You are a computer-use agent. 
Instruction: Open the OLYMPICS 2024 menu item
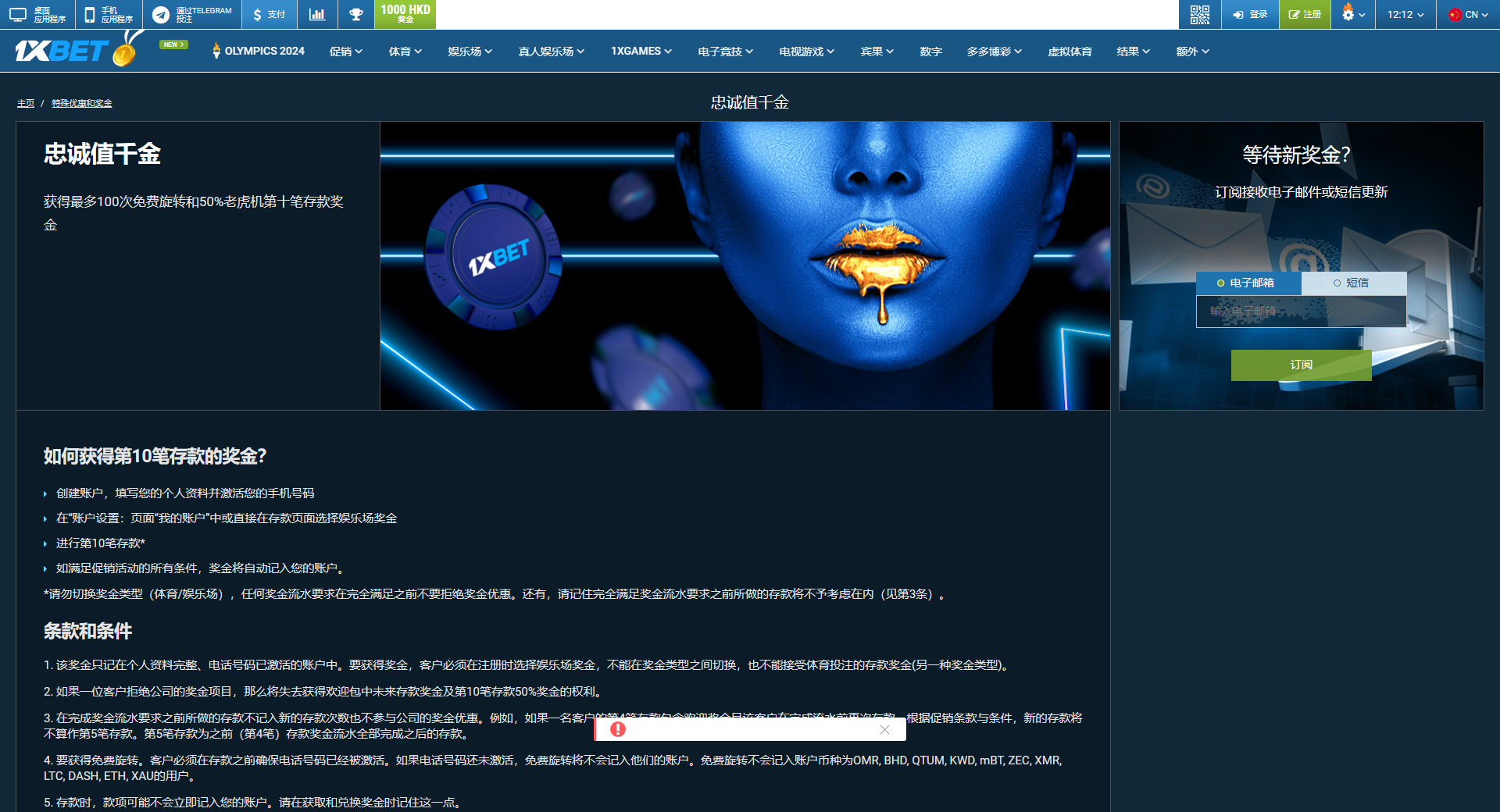[x=258, y=52]
